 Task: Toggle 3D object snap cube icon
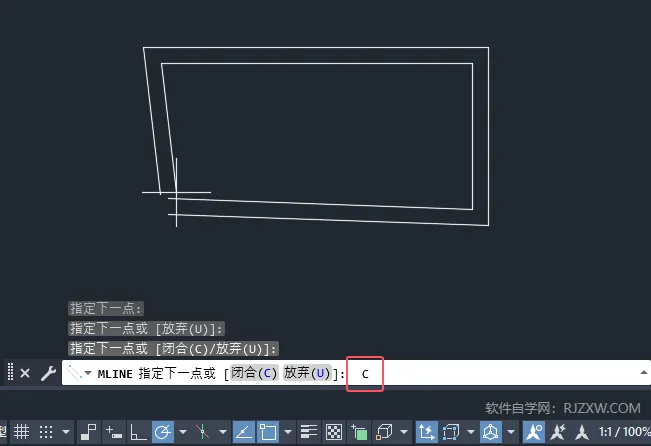point(384,432)
